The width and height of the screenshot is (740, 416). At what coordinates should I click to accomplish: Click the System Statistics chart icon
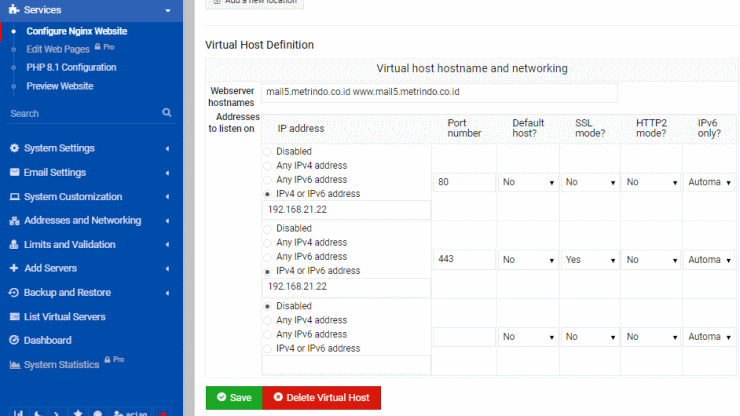point(15,365)
